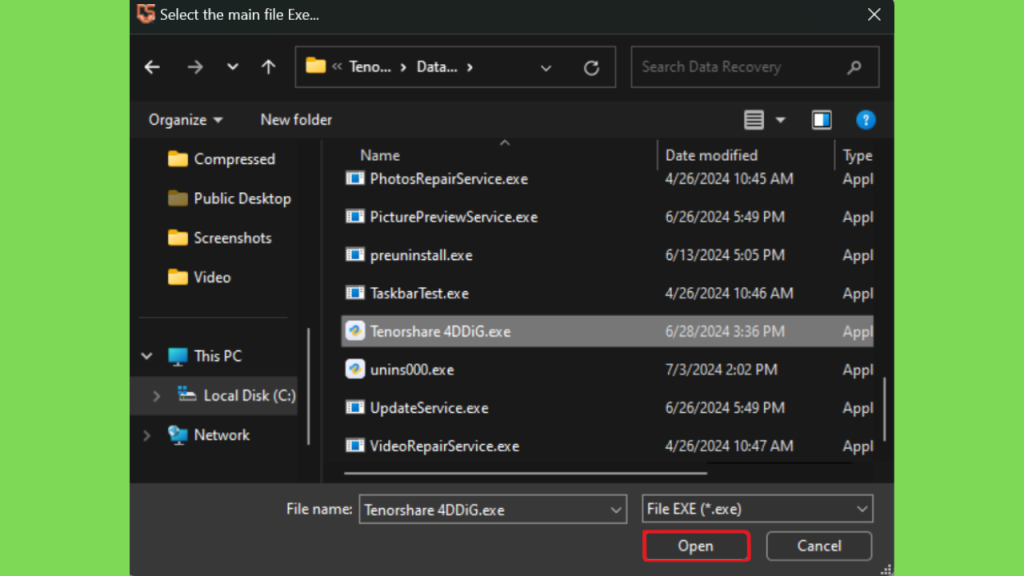Viewport: 1024px width, 576px height.
Task: Go up one folder level
Action: 268,67
